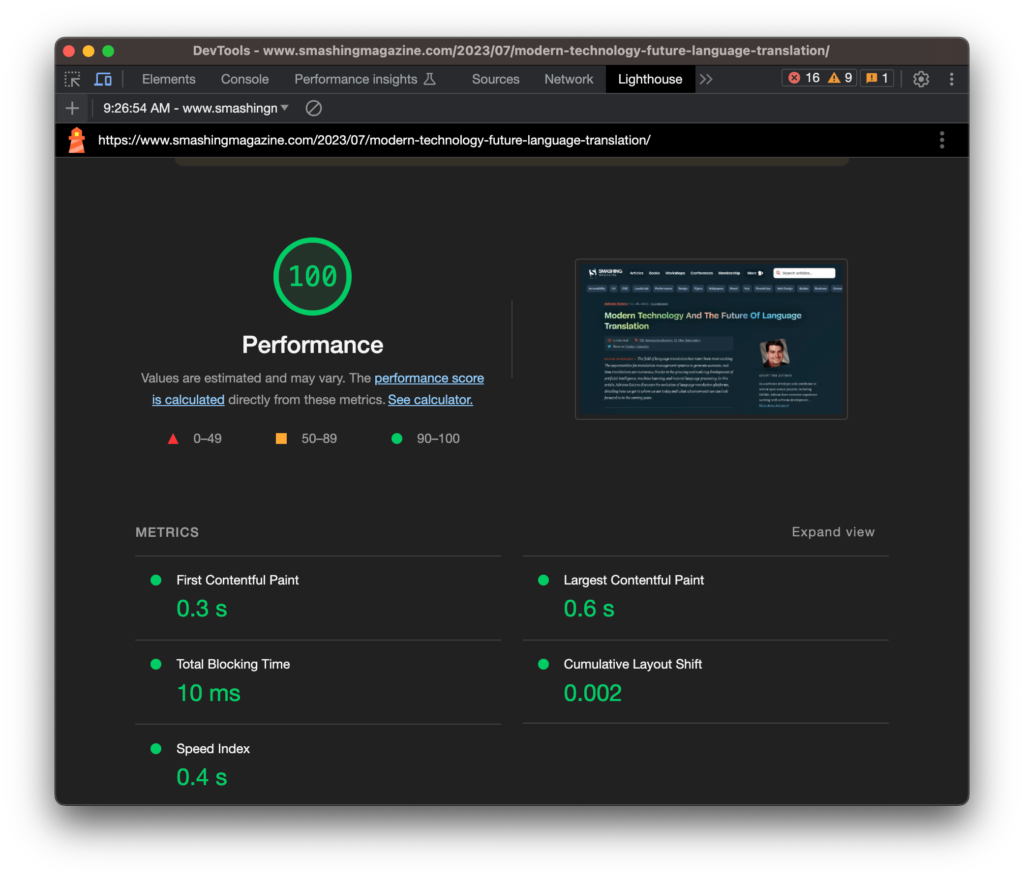
Task: Click the green dot beside Cumulative Layout Shift
Action: click(x=543, y=664)
